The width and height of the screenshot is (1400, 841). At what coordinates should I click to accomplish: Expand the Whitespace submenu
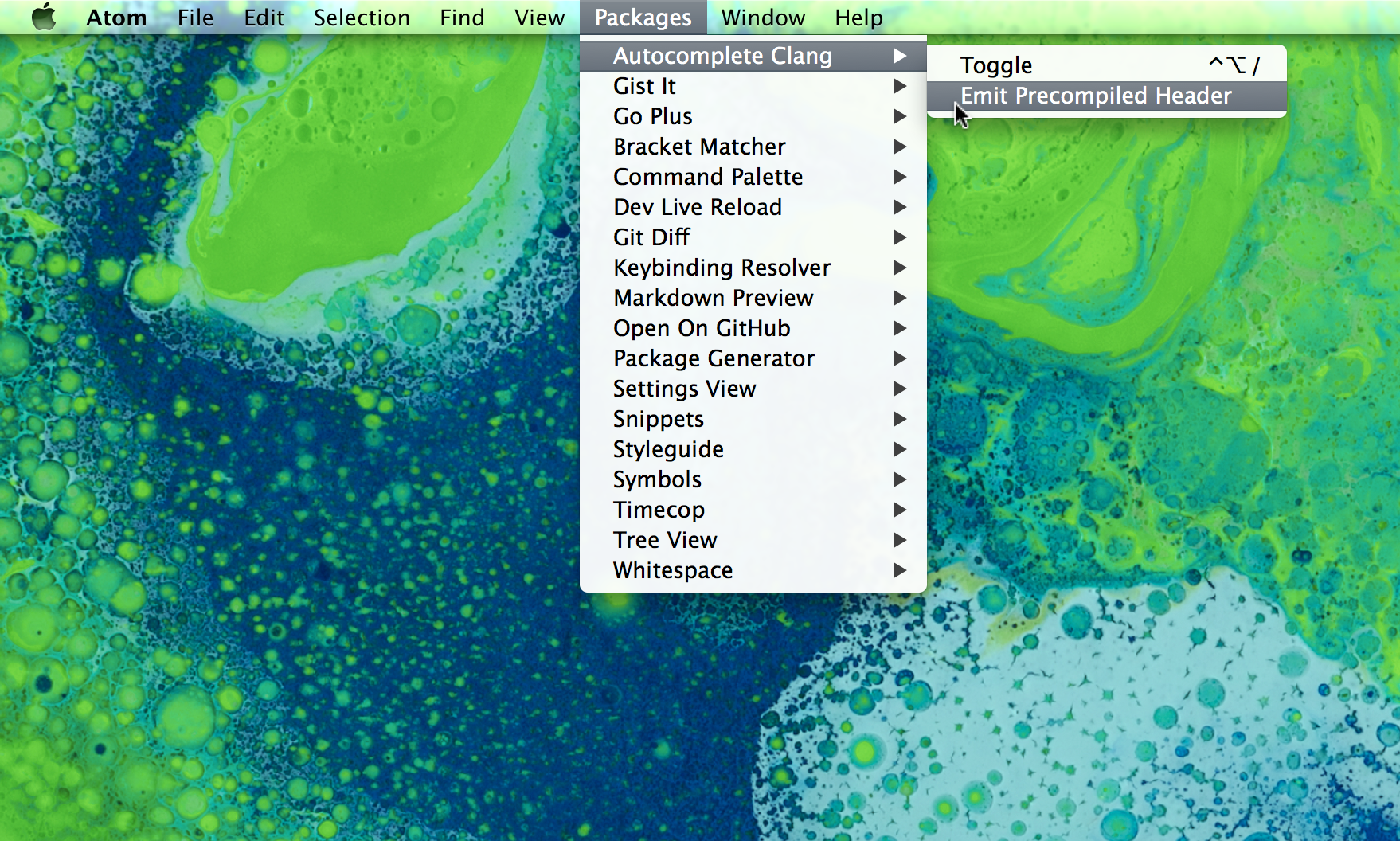point(753,570)
